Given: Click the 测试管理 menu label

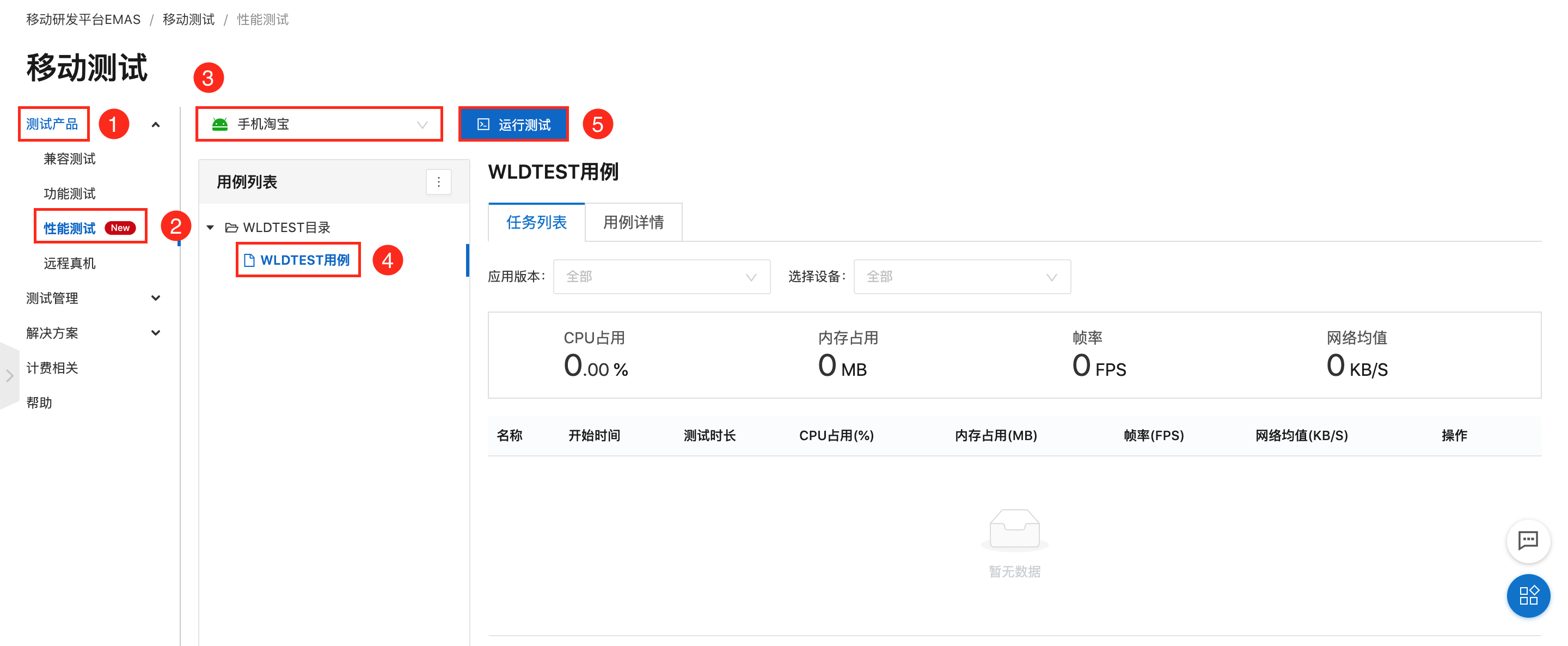Looking at the screenshot, I should (52, 298).
